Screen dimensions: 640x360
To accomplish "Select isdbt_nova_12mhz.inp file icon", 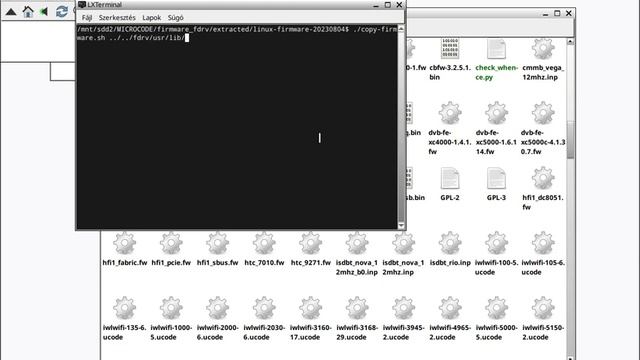I will click(x=403, y=243).
